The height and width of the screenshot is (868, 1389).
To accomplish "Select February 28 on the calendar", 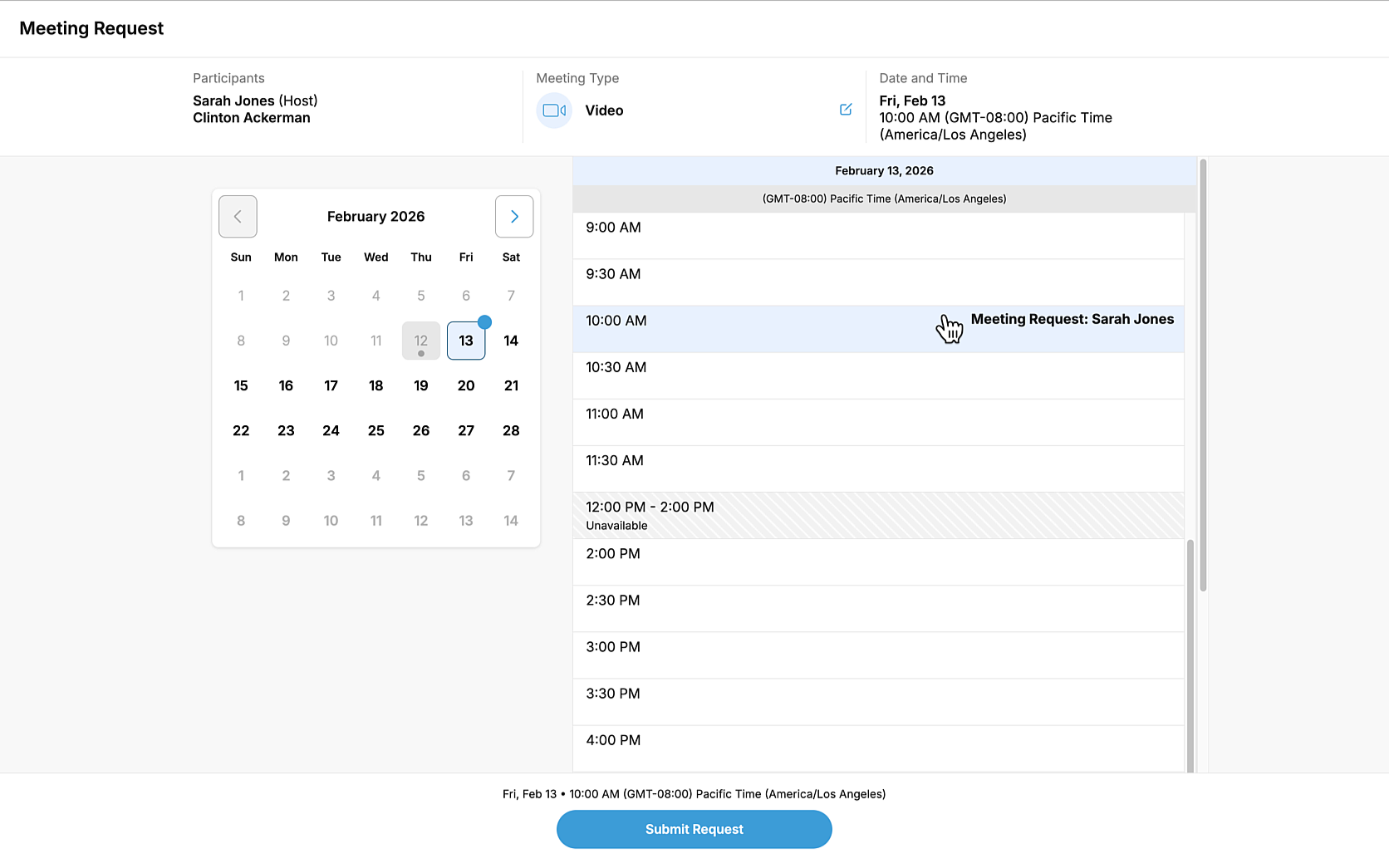I will 511,430.
